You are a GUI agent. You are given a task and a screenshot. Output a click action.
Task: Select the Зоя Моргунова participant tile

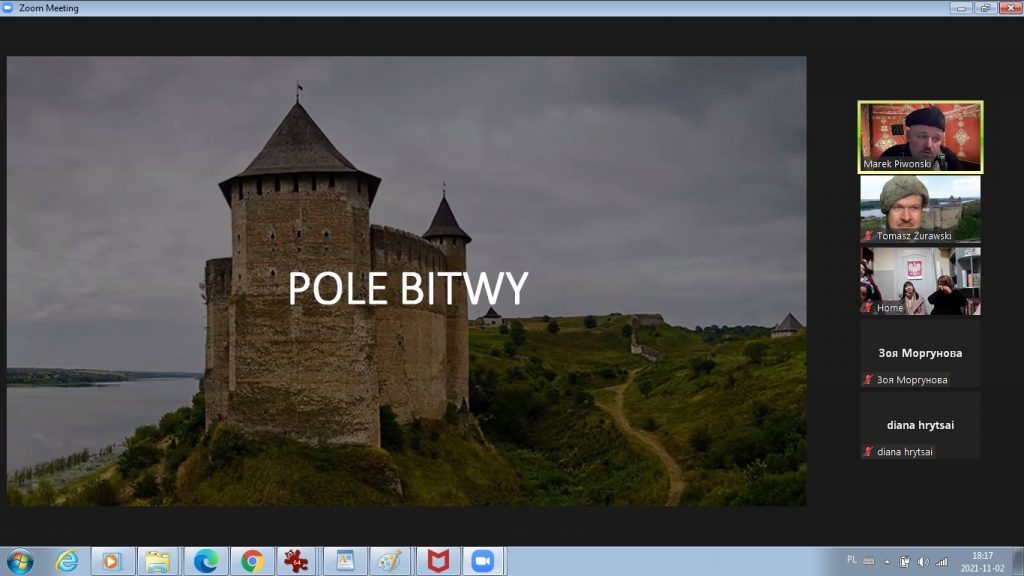tap(920, 354)
